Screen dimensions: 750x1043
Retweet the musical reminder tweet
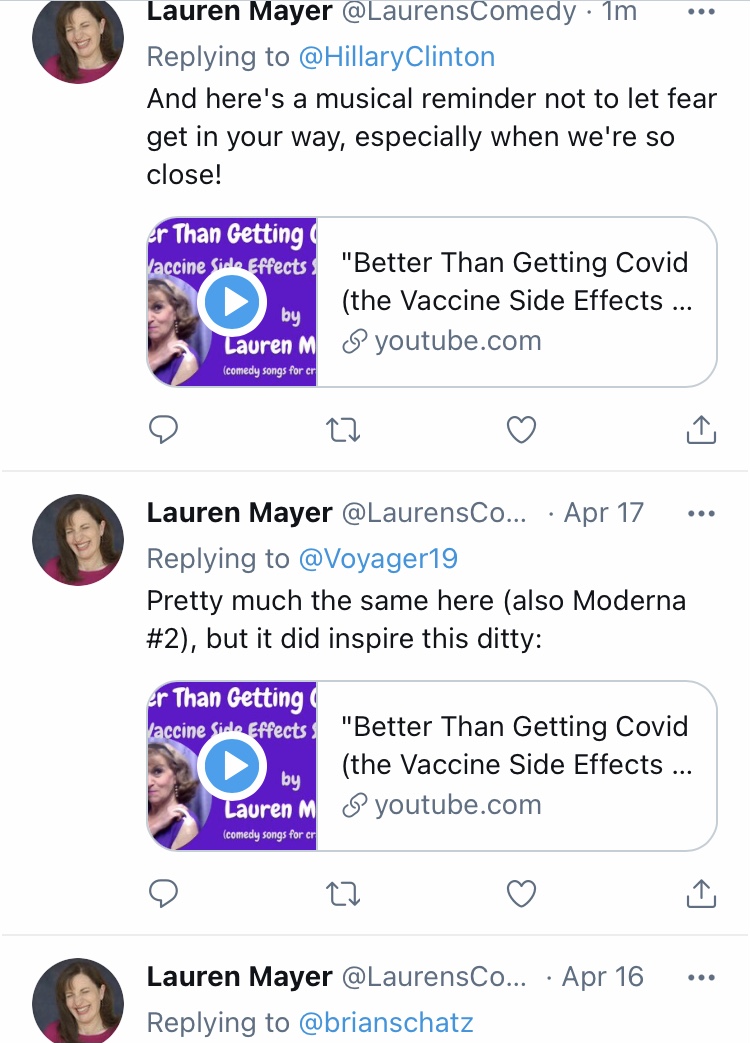pyautogui.click(x=344, y=430)
